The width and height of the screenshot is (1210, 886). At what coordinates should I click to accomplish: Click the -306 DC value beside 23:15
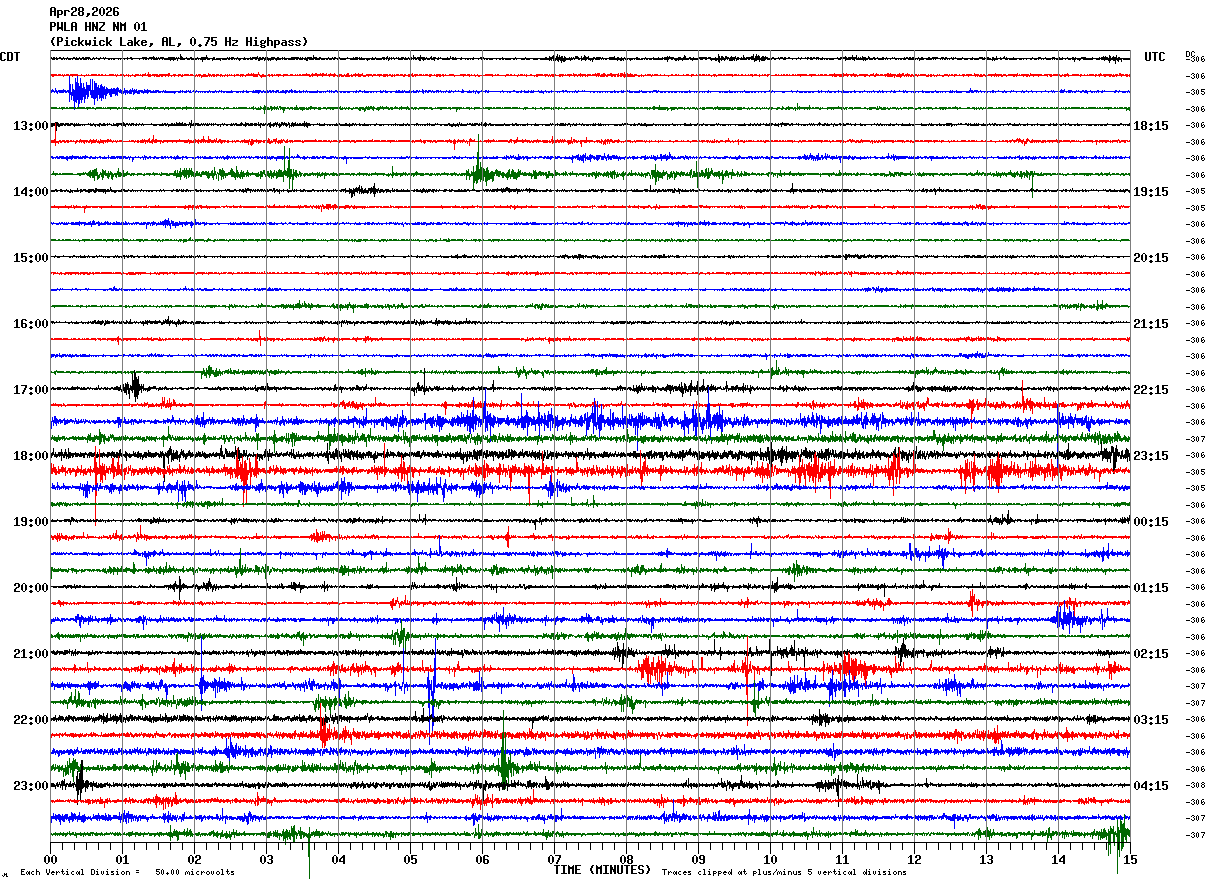pos(1194,456)
